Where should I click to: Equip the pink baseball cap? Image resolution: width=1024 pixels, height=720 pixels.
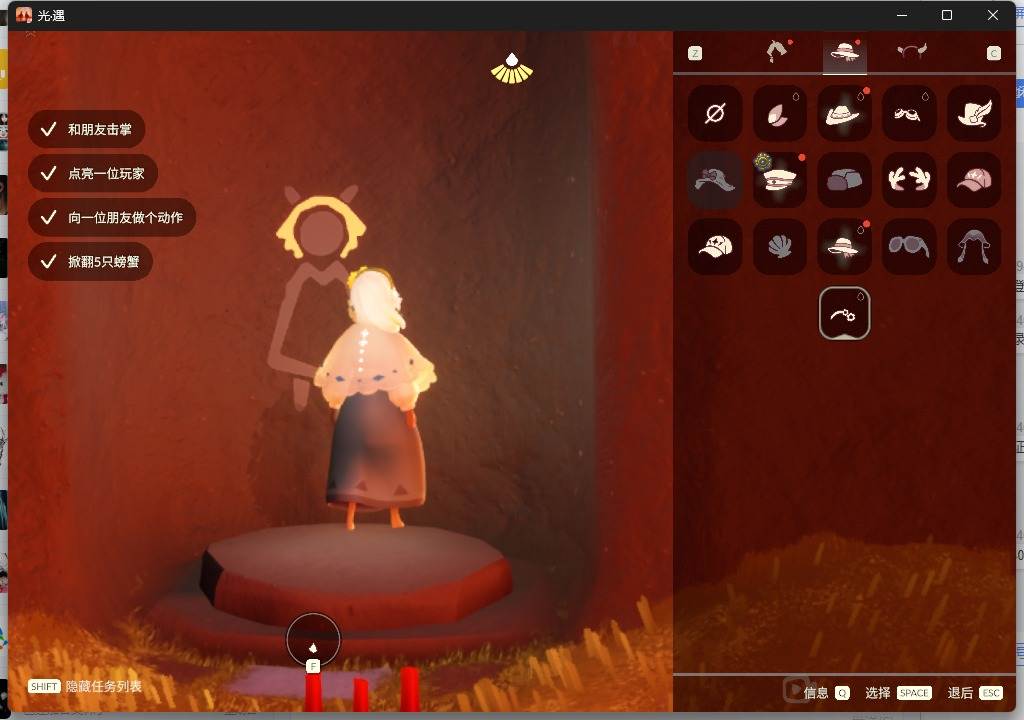coord(974,180)
